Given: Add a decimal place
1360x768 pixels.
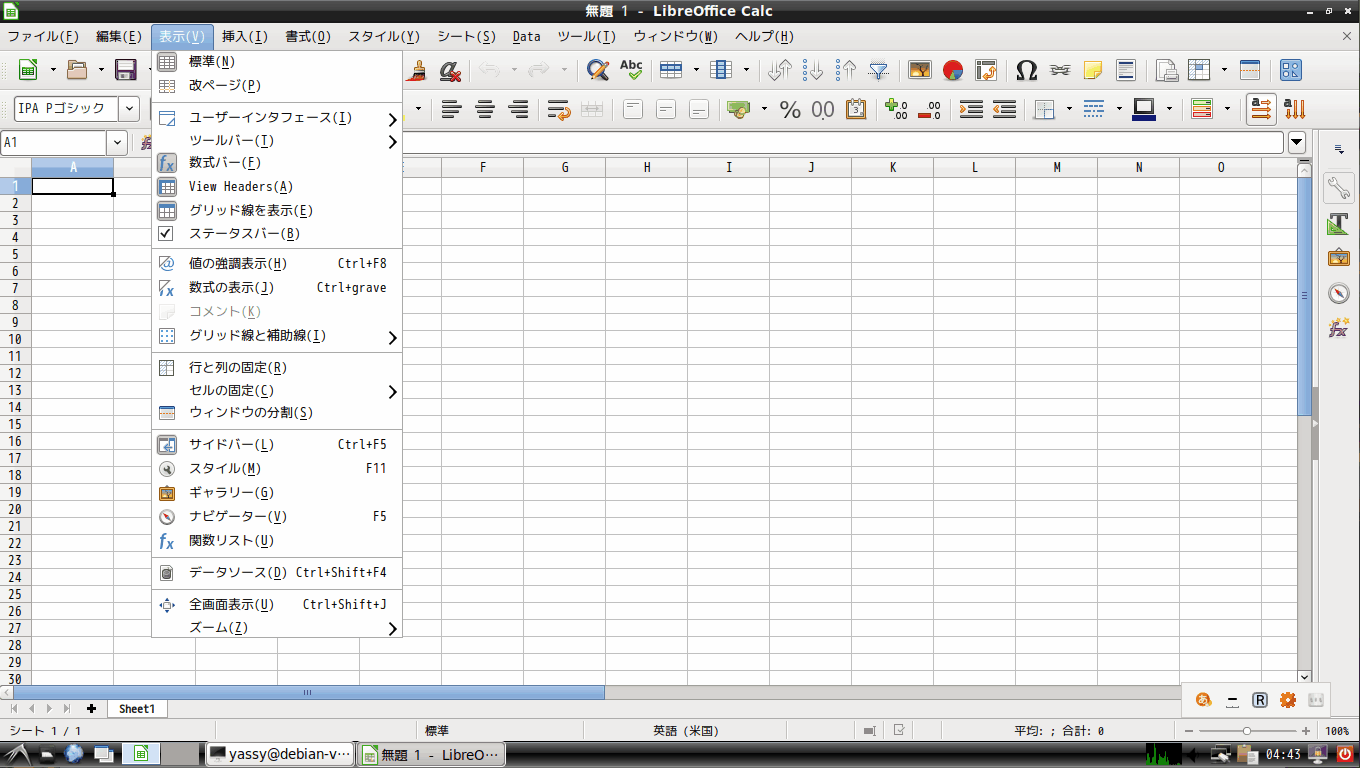Looking at the screenshot, I should 897,109.
